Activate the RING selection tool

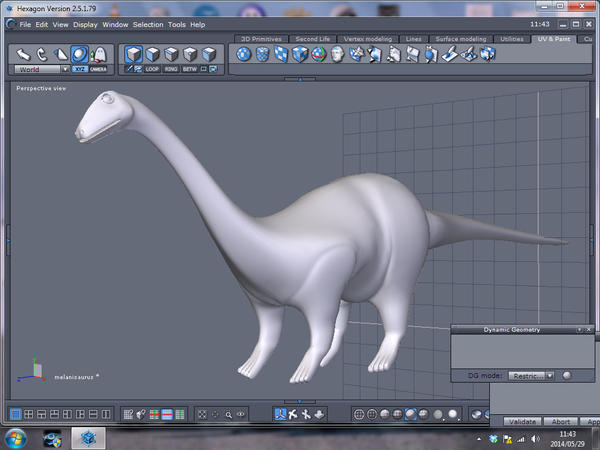tap(171, 70)
